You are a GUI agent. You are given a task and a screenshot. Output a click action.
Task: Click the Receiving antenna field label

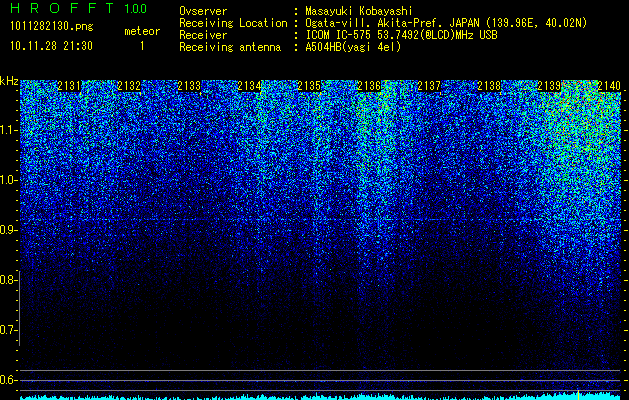click(230, 47)
